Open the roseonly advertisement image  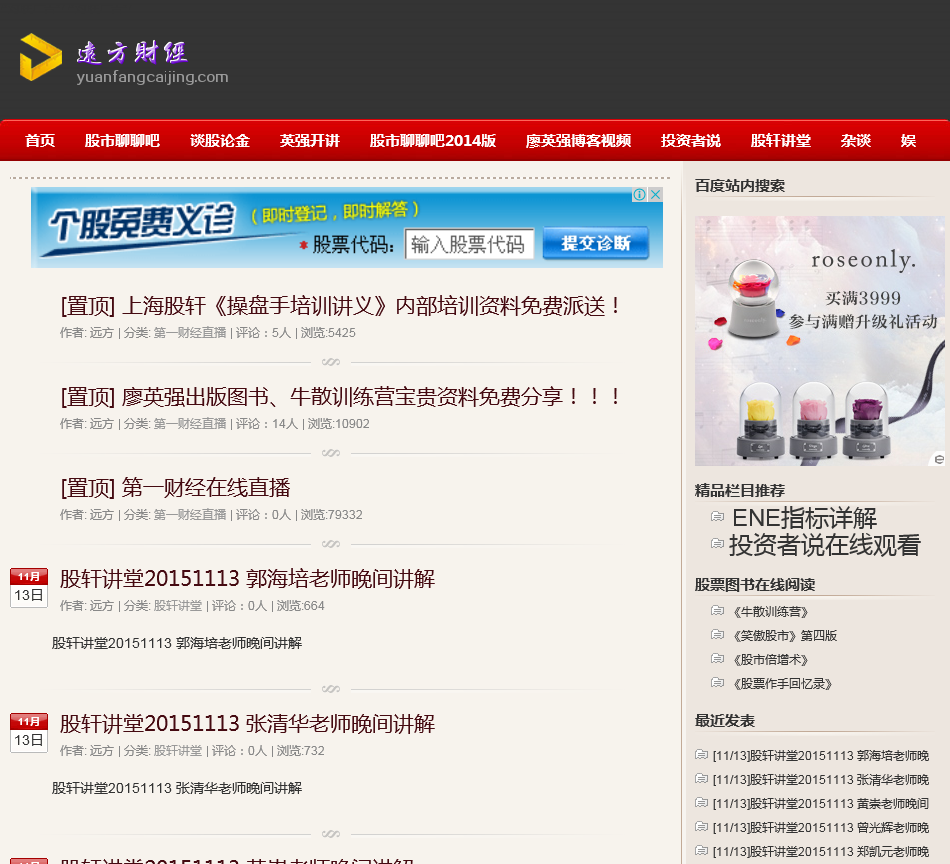(819, 341)
